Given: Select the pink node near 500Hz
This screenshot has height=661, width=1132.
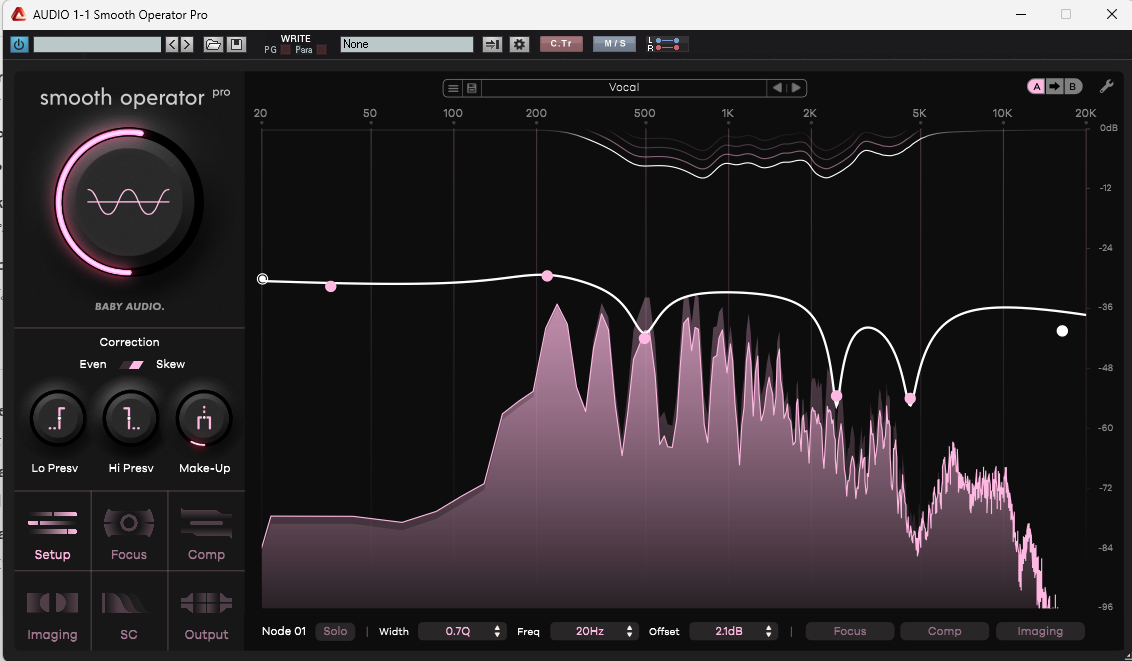Looking at the screenshot, I should pyautogui.click(x=645, y=337).
